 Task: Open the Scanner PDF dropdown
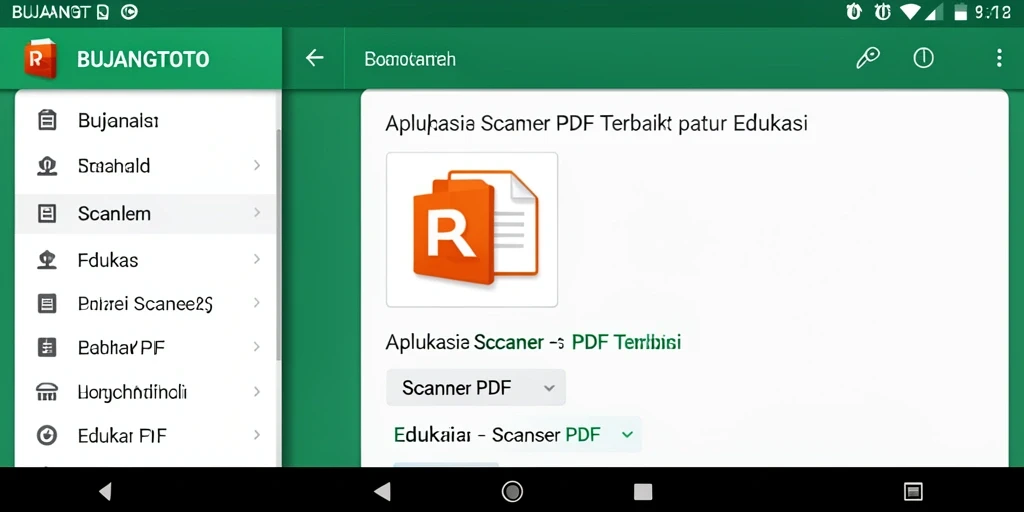click(475, 387)
